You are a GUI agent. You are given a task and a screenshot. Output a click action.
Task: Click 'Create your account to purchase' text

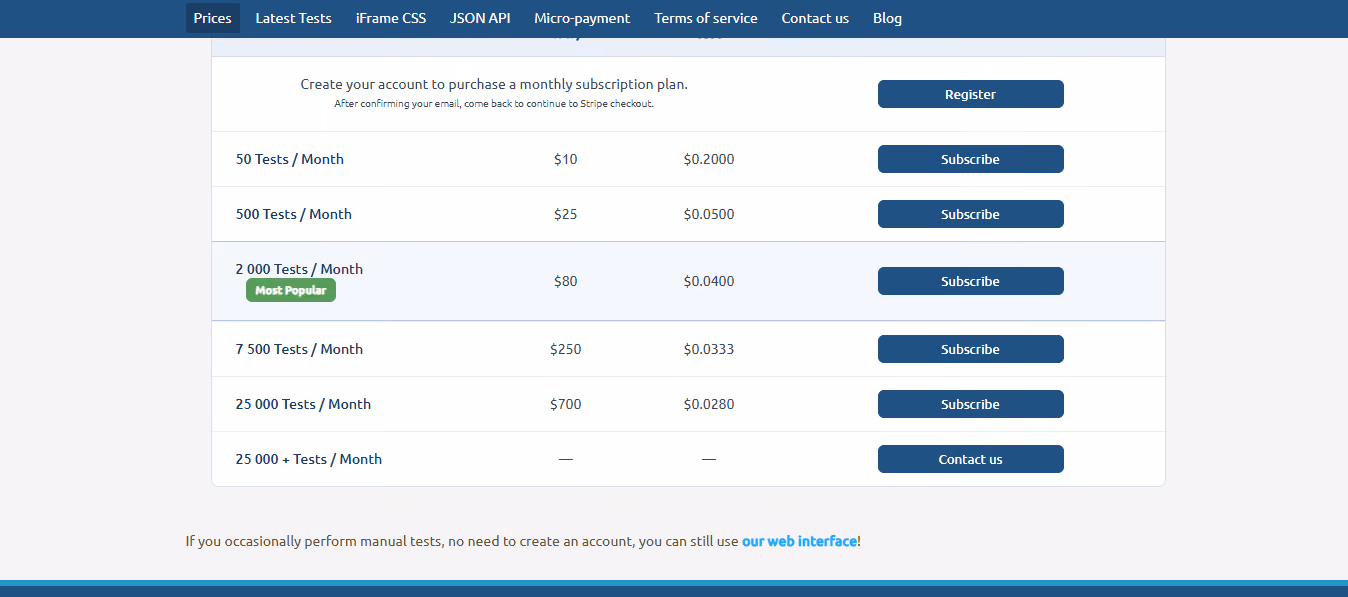pos(494,84)
